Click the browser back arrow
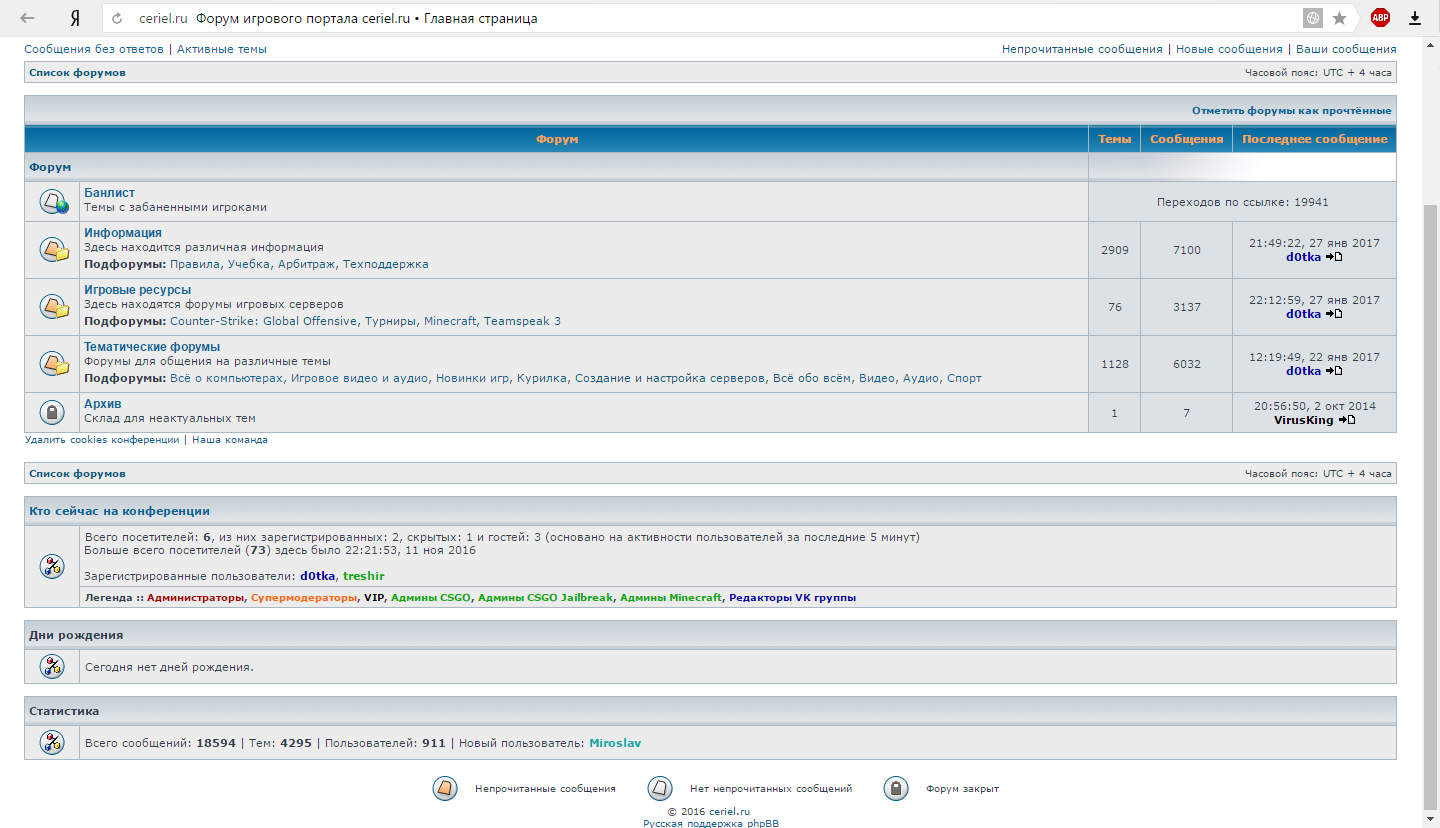Screen dimensions: 1440x828 [x=28, y=18]
